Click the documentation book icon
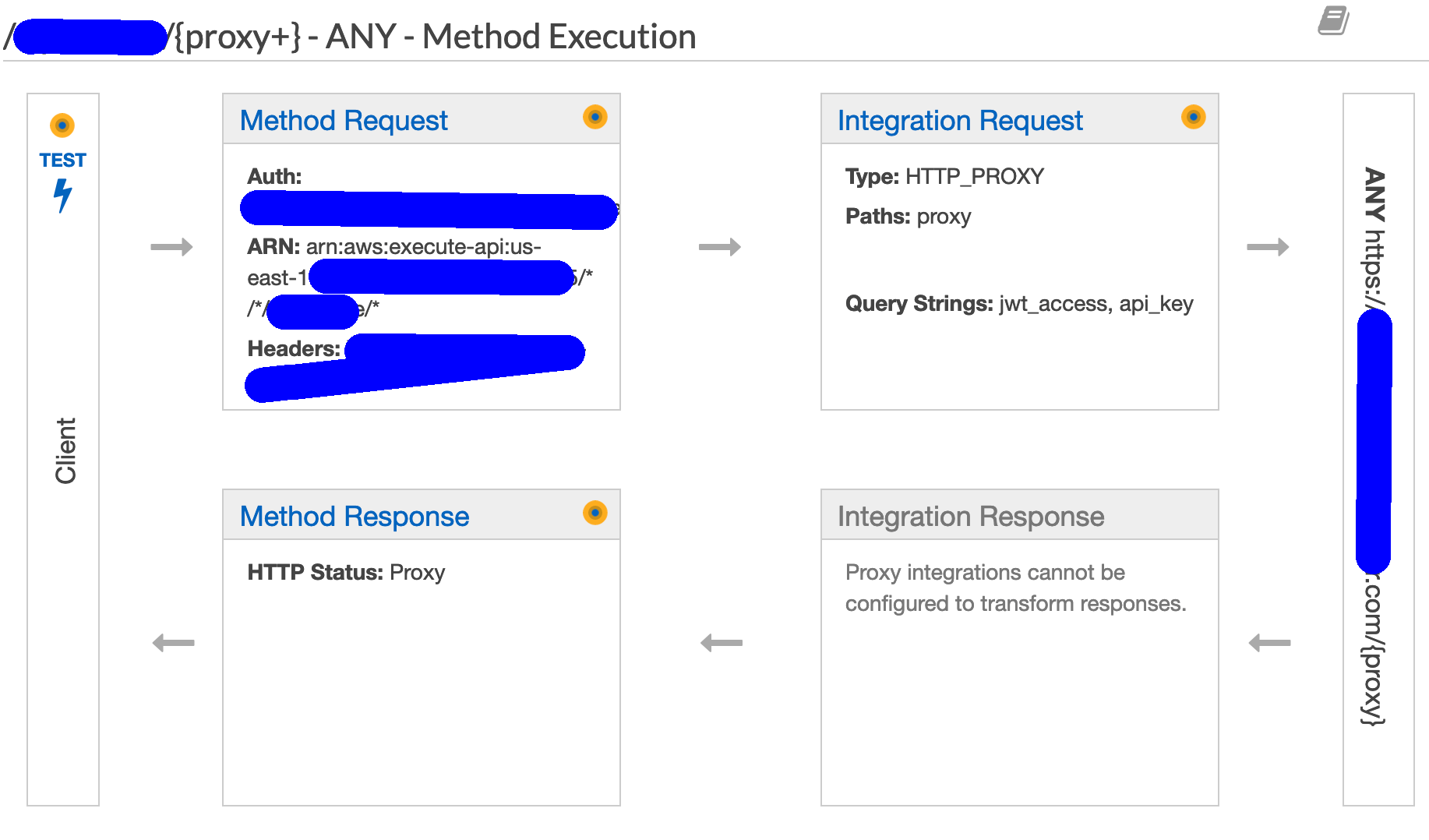Screen dimensions: 1429x840 pos(1333,21)
